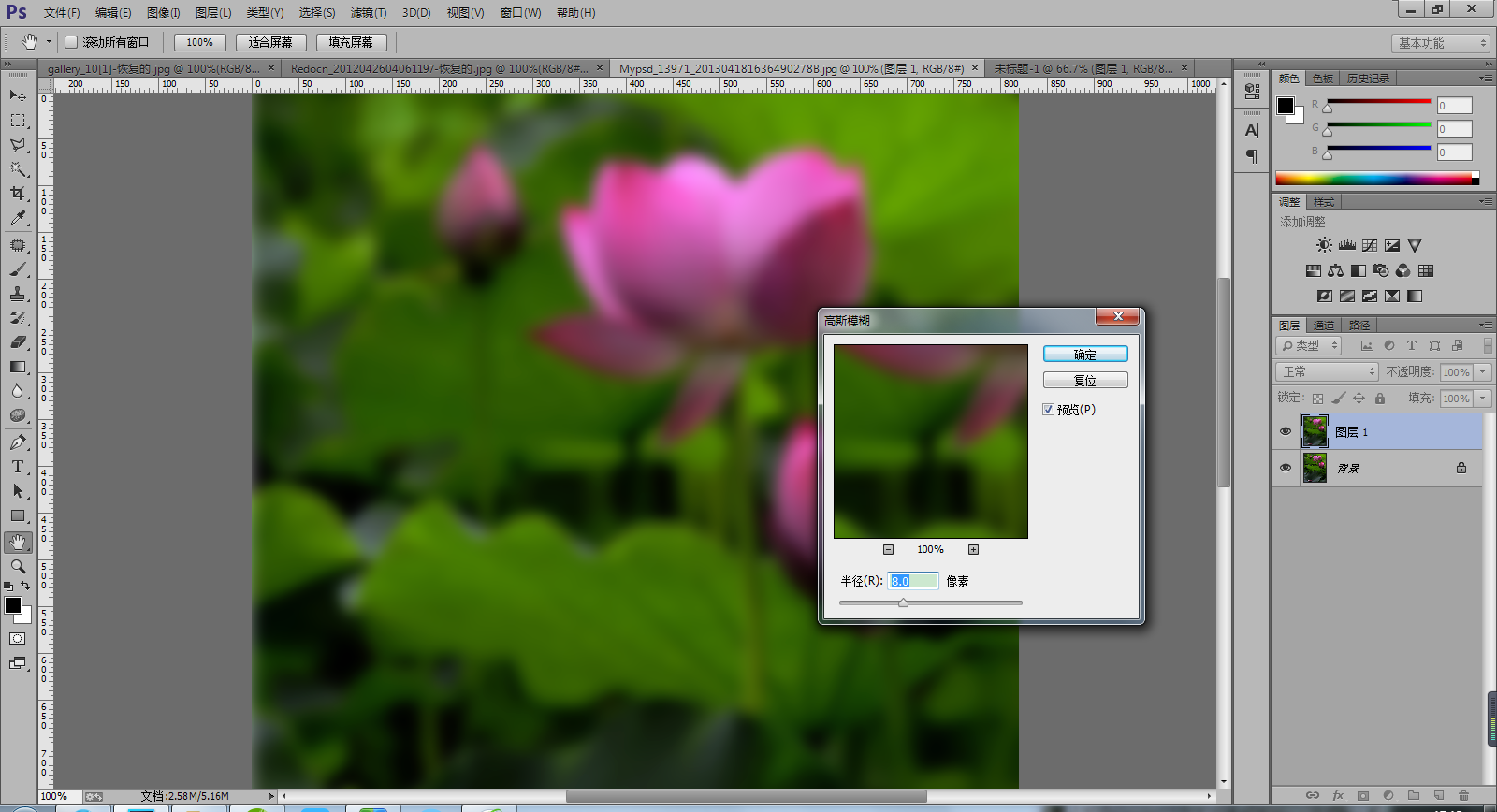Delete layer with the trash icon
Image resolution: width=1497 pixels, height=812 pixels.
1463,795
